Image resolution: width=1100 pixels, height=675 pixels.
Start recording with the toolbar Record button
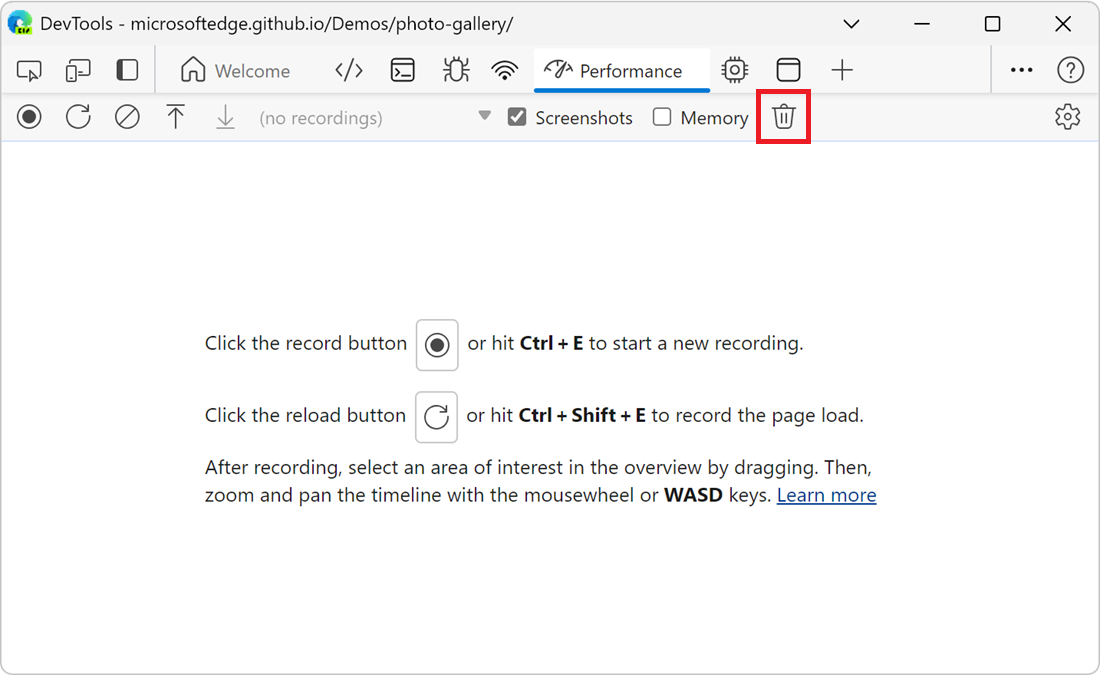(x=30, y=117)
